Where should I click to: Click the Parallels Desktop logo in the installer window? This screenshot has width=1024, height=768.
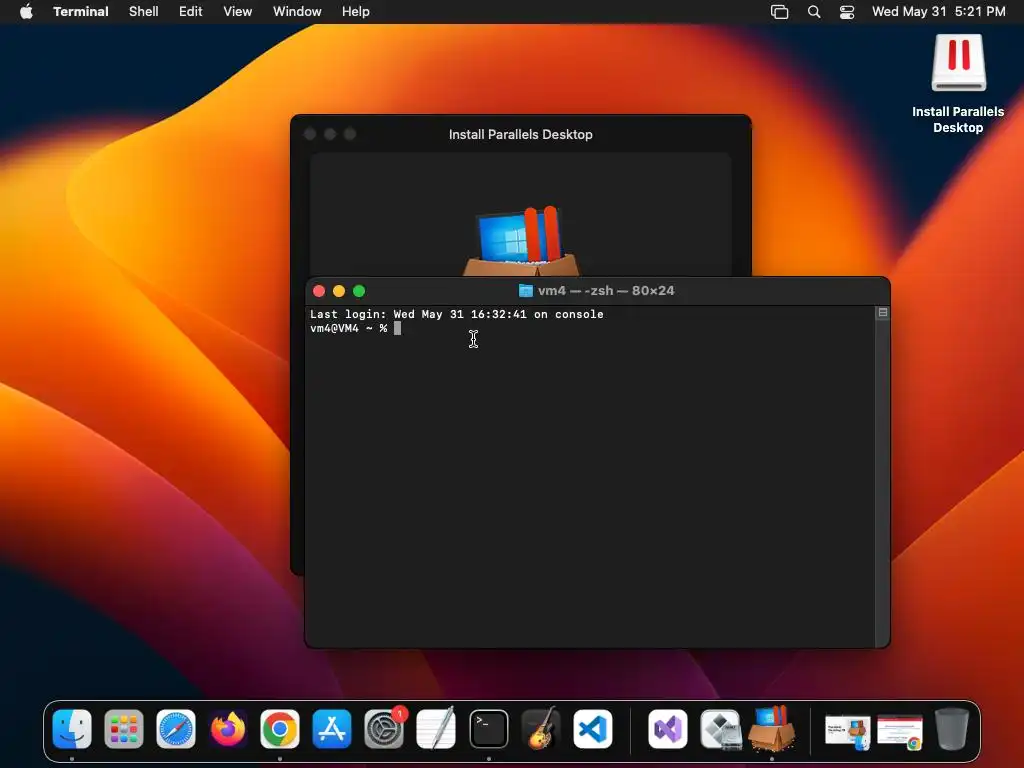520,242
